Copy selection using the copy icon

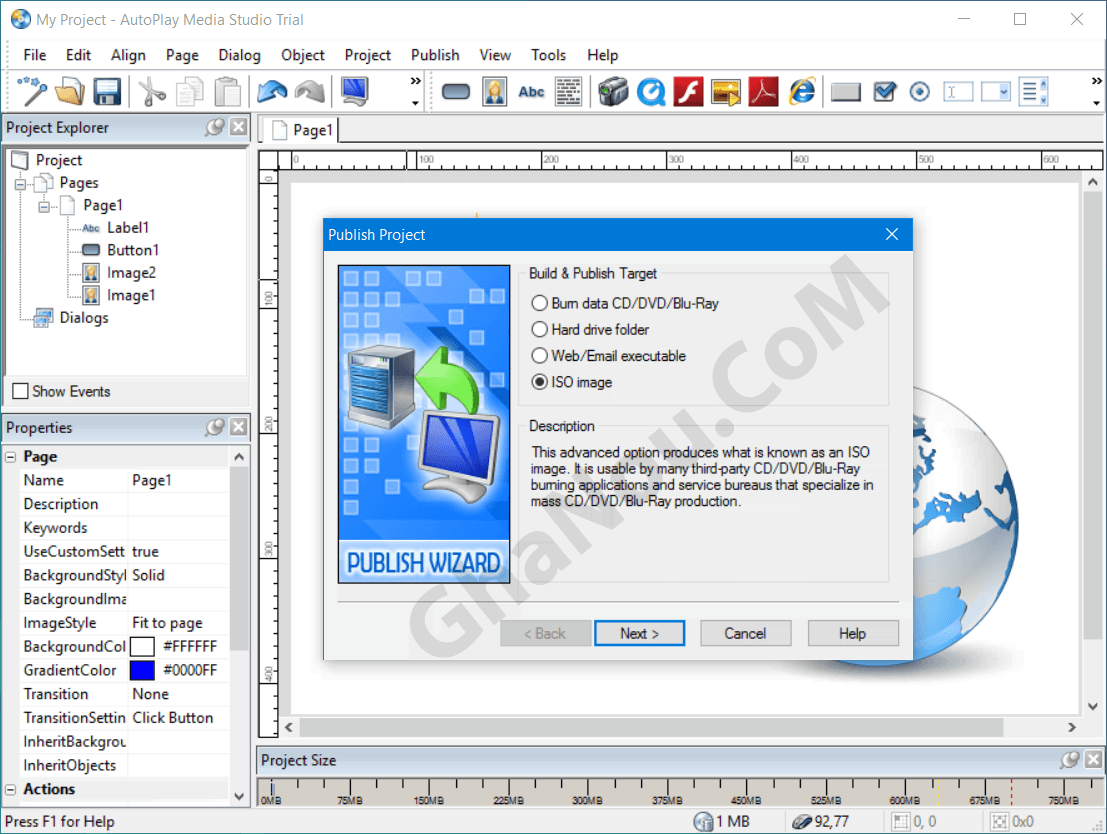(x=189, y=92)
